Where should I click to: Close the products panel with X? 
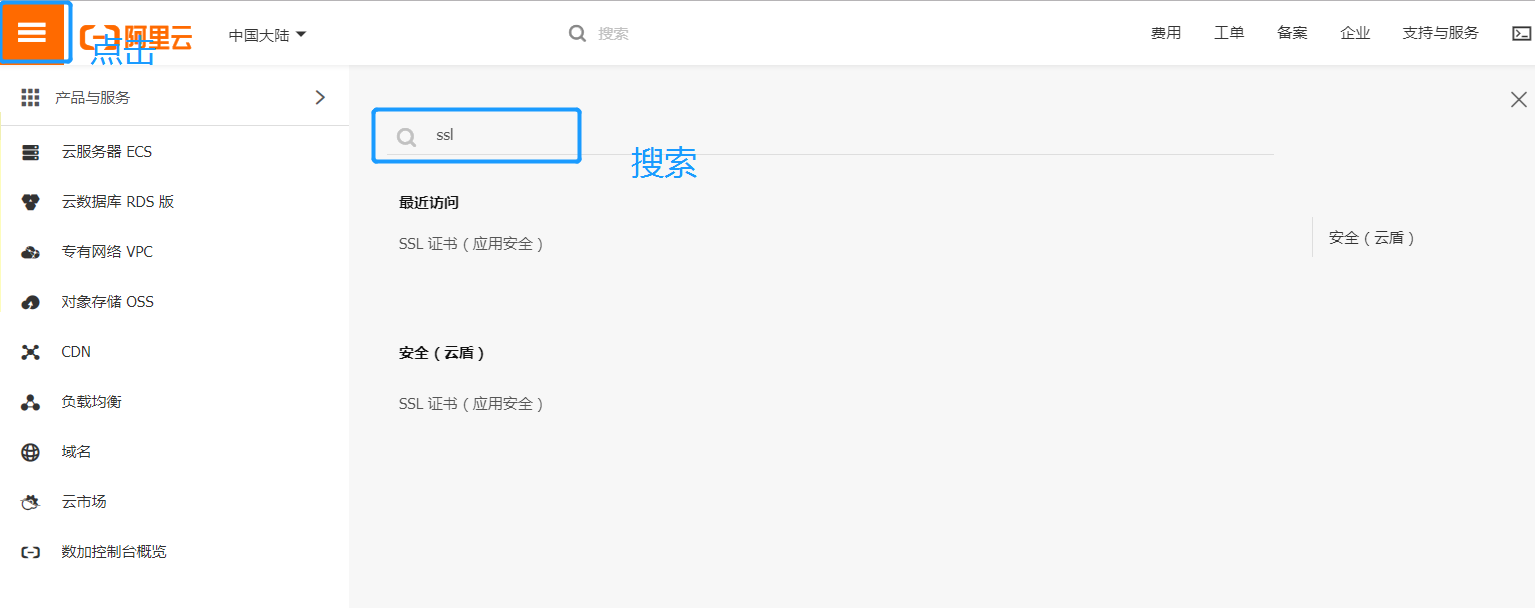tap(1519, 99)
